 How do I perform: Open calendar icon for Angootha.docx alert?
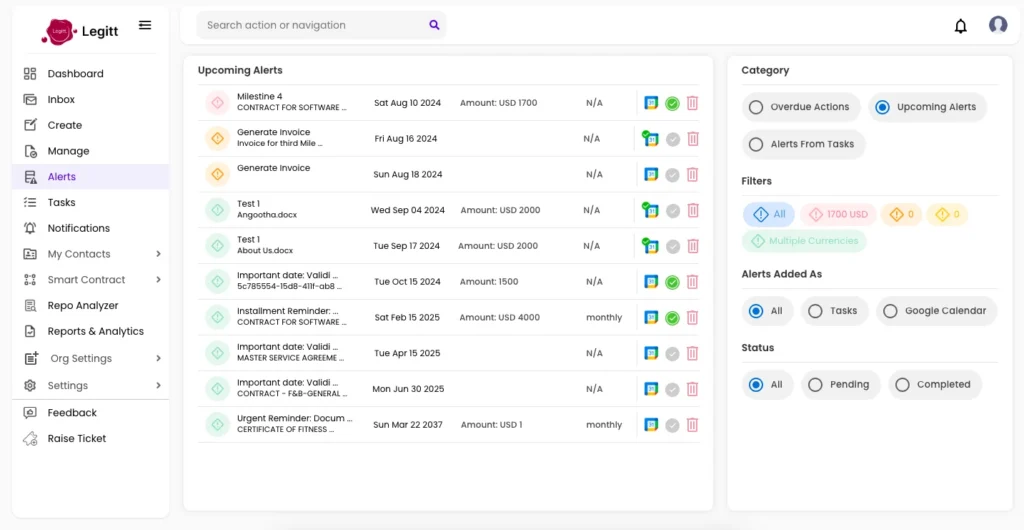650,210
